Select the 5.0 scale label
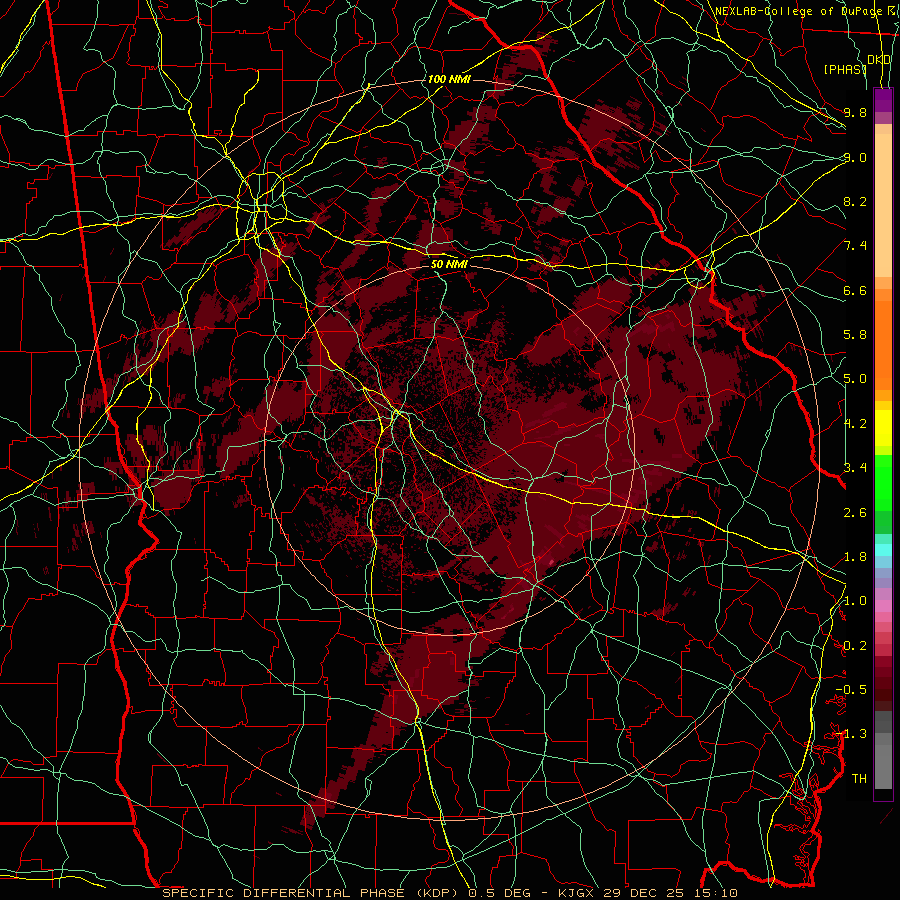The image size is (900, 900). pyautogui.click(x=855, y=379)
